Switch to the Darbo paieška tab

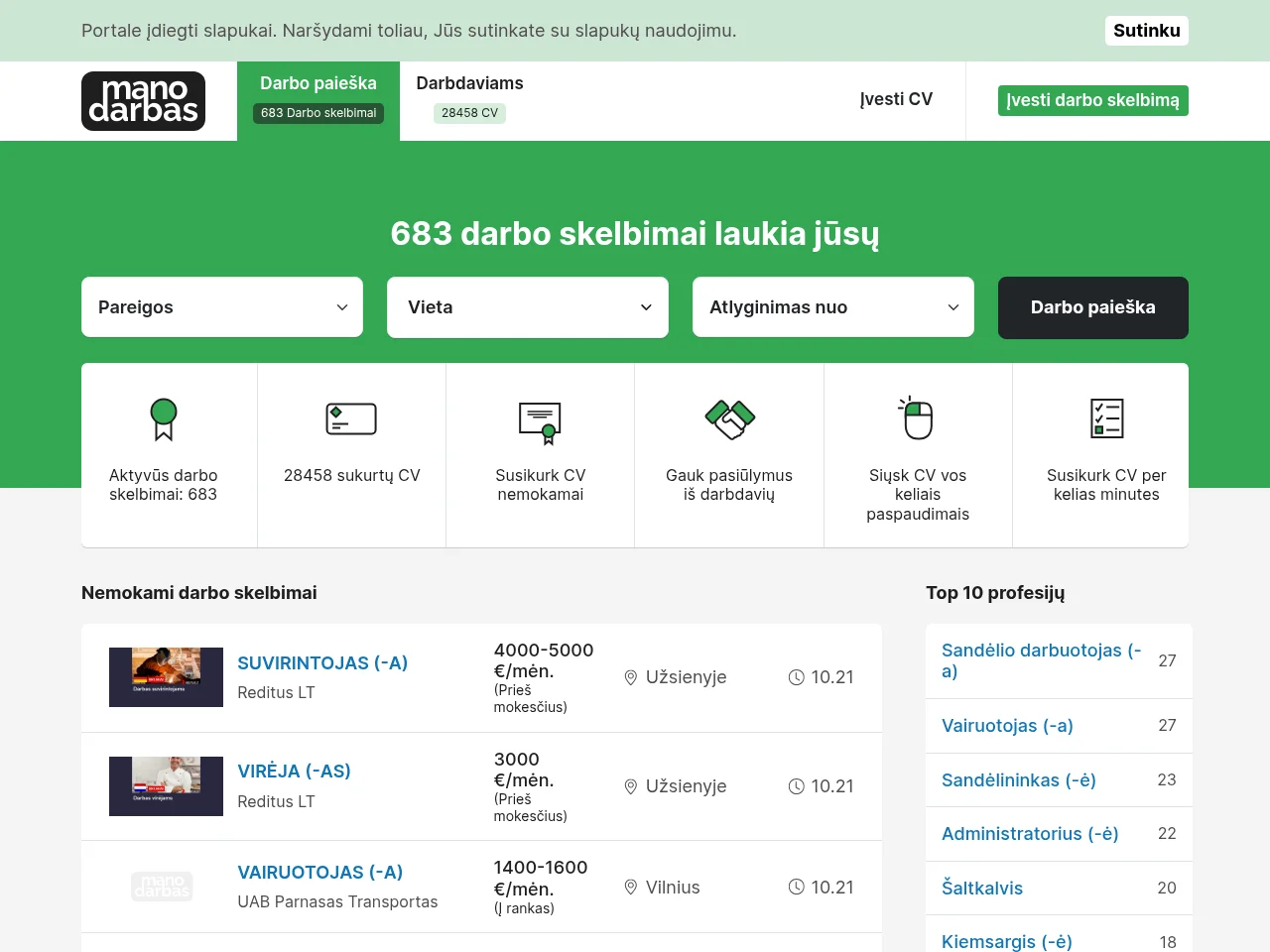tap(318, 101)
